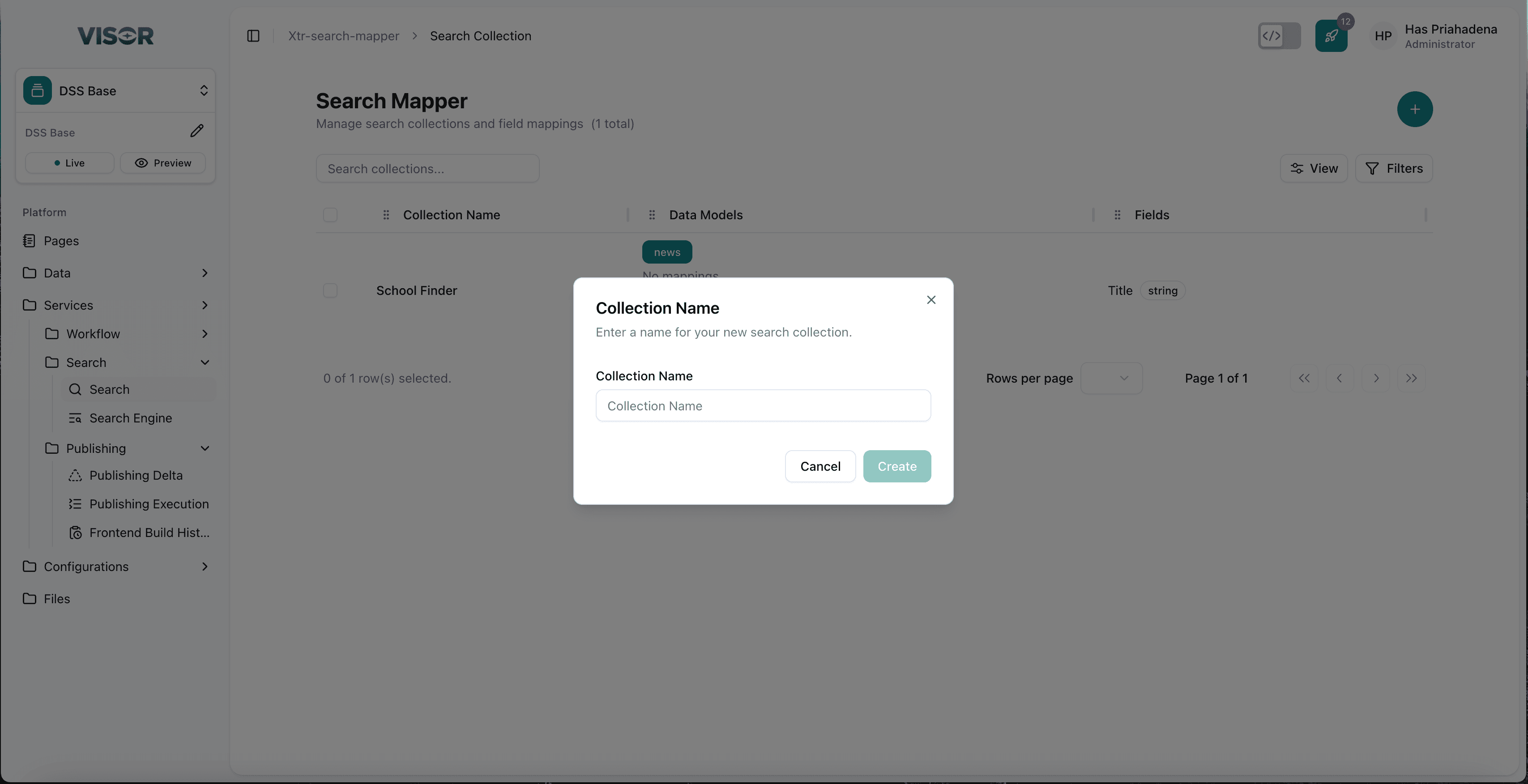Image resolution: width=1528 pixels, height=784 pixels.
Task: Expand the Workflow folder
Action: [x=127, y=334]
